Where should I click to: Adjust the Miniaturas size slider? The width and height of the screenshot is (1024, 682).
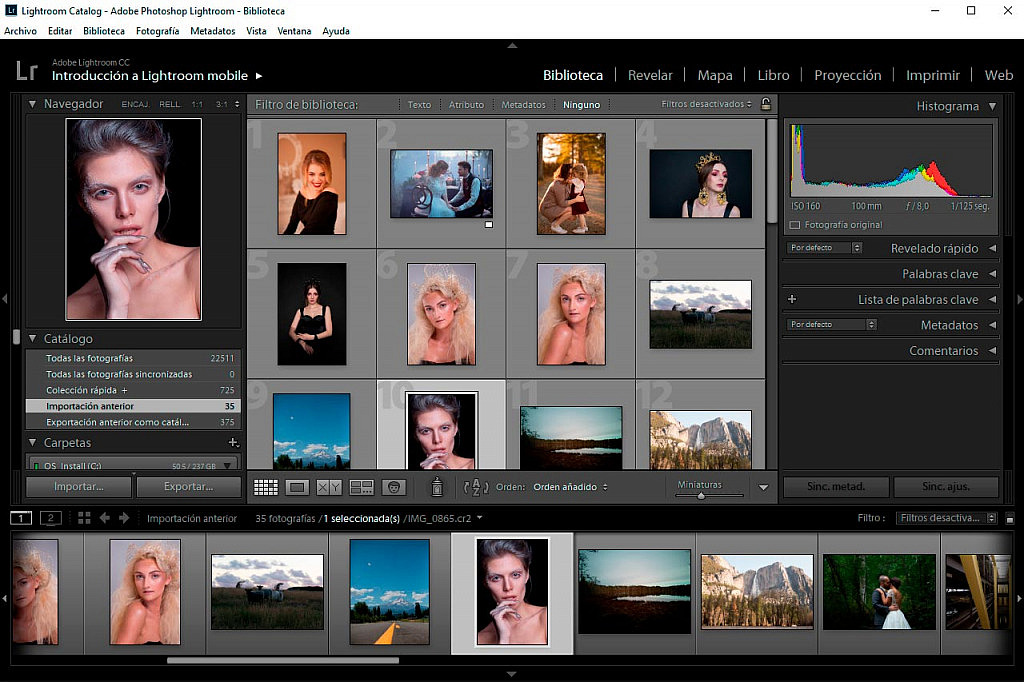pyautogui.click(x=700, y=494)
